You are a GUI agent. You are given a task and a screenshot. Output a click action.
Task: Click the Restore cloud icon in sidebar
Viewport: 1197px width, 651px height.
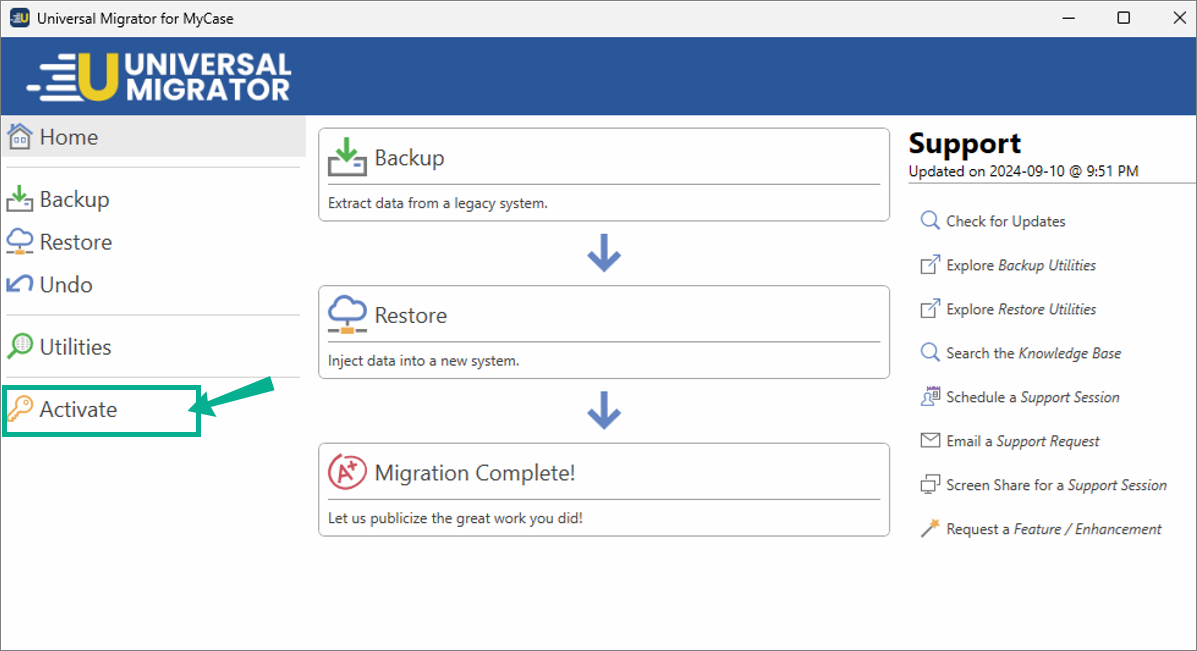coord(20,242)
